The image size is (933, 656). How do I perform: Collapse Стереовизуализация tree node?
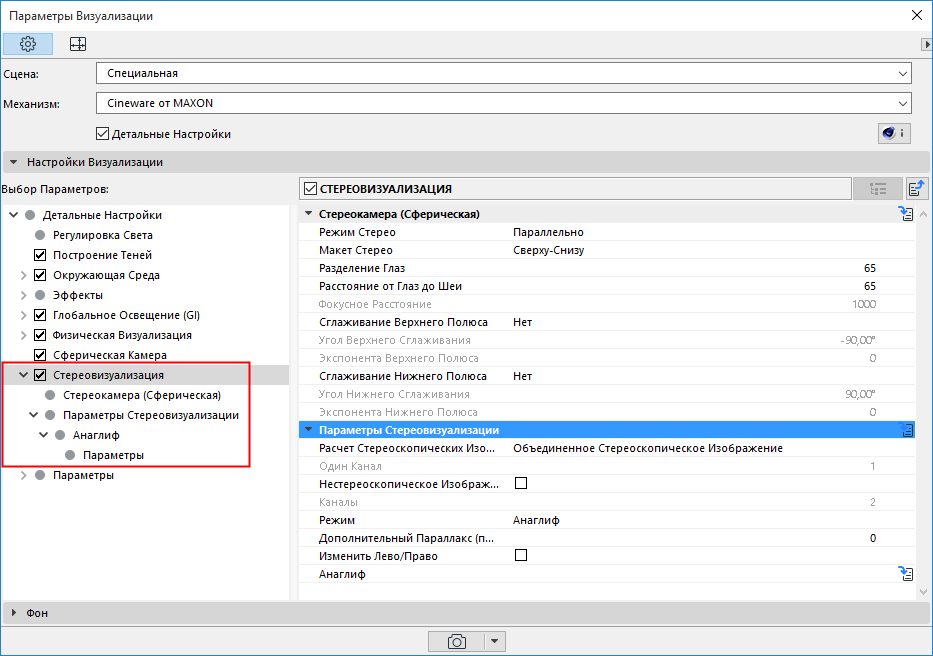(x=23, y=375)
